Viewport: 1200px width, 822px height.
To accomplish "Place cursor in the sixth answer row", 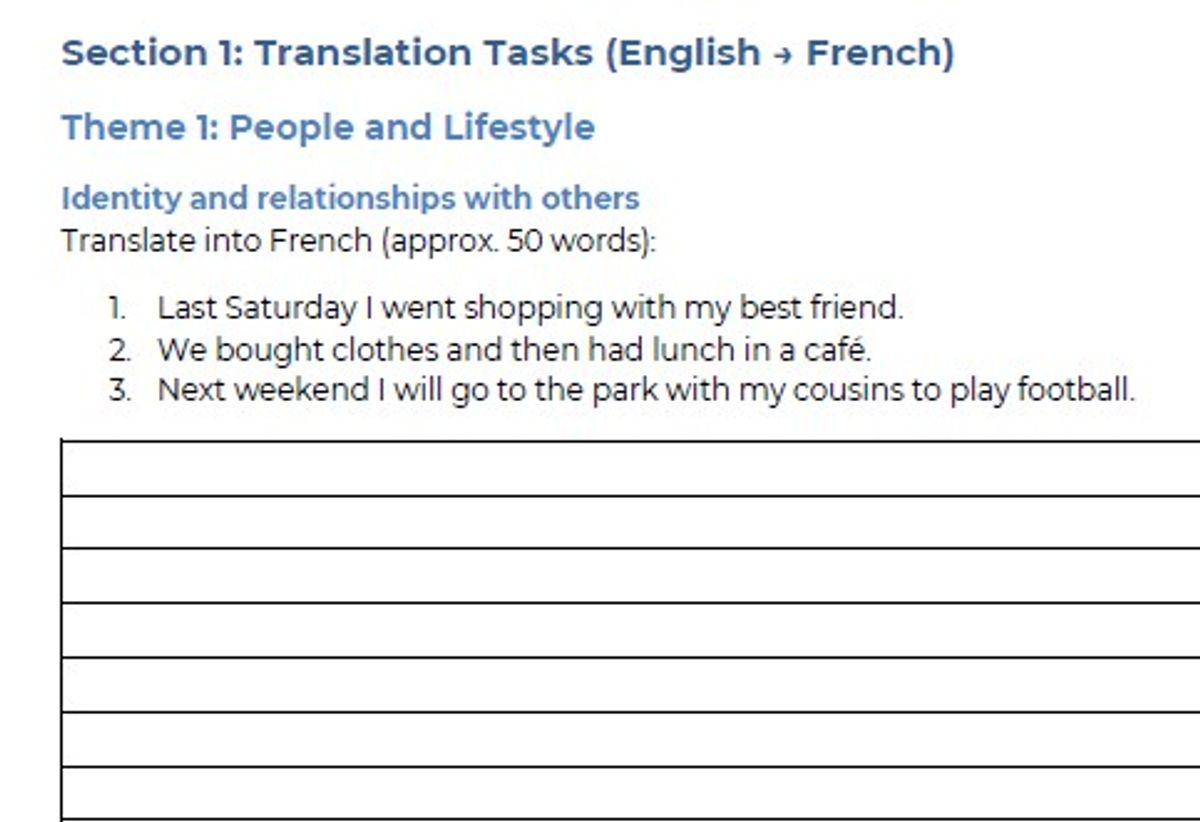I will 630,740.
